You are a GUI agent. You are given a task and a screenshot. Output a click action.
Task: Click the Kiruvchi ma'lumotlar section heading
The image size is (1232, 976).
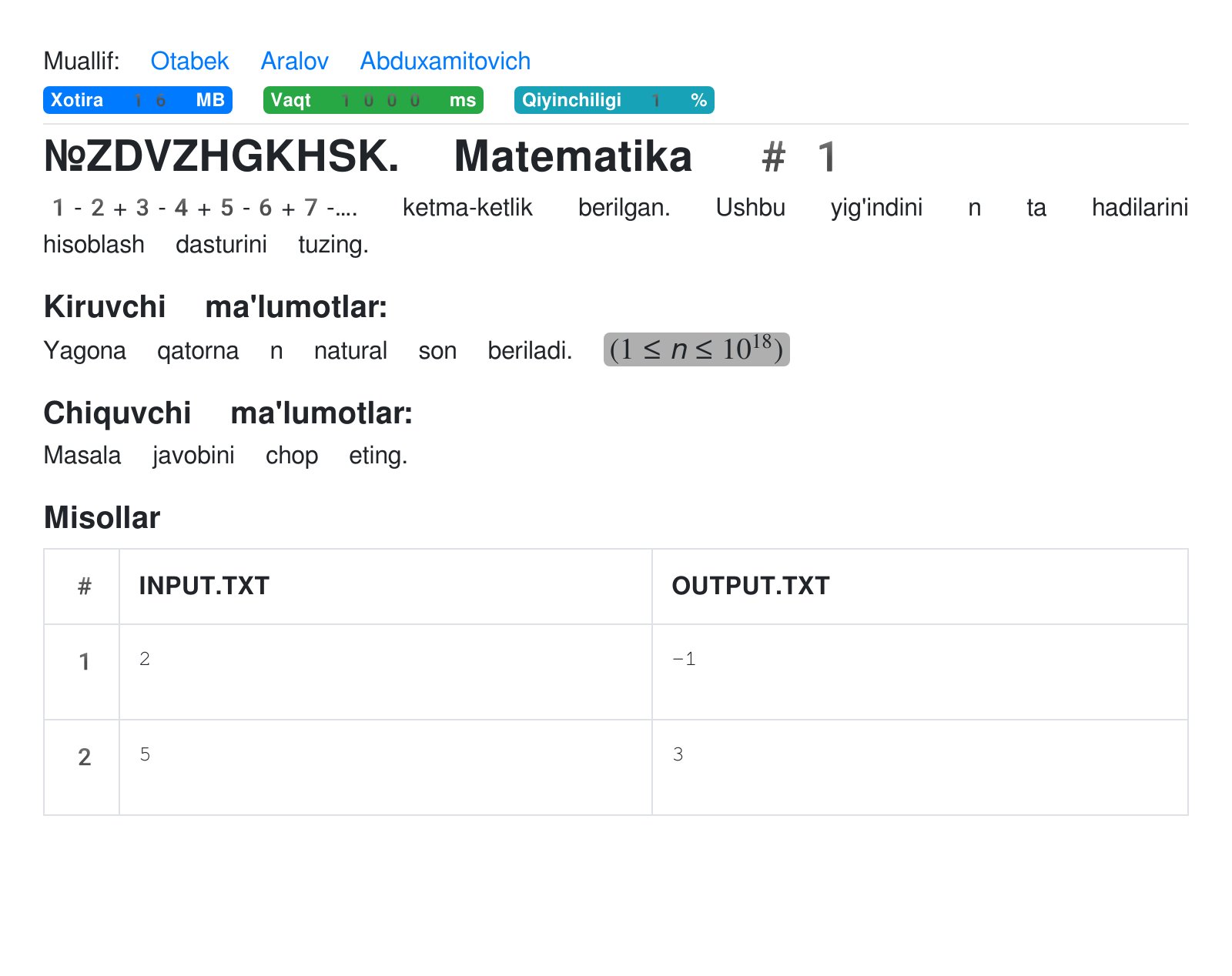(x=216, y=307)
